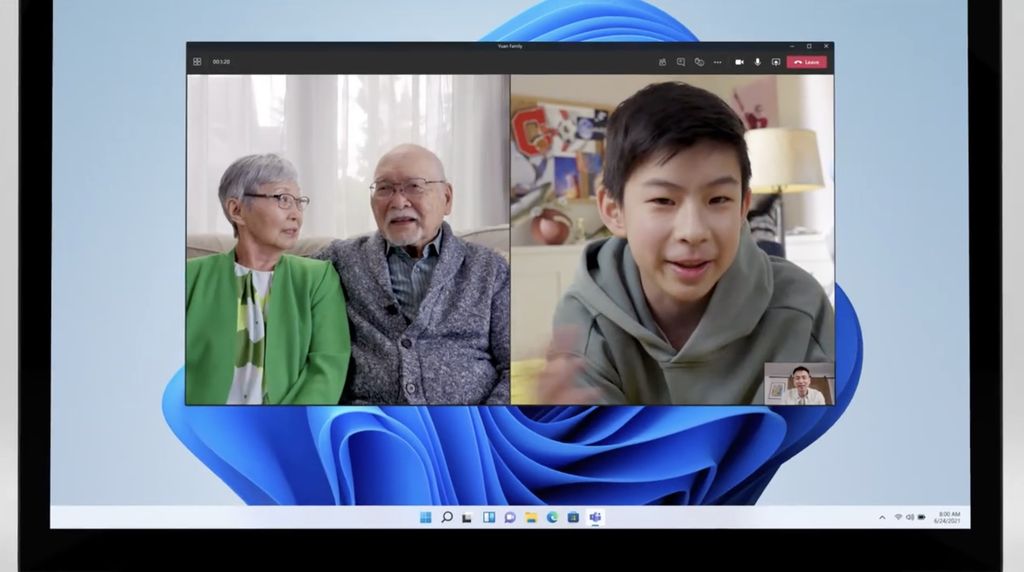Click the volume icon in system tray
Screen dimensions: 1024x572
909,517
